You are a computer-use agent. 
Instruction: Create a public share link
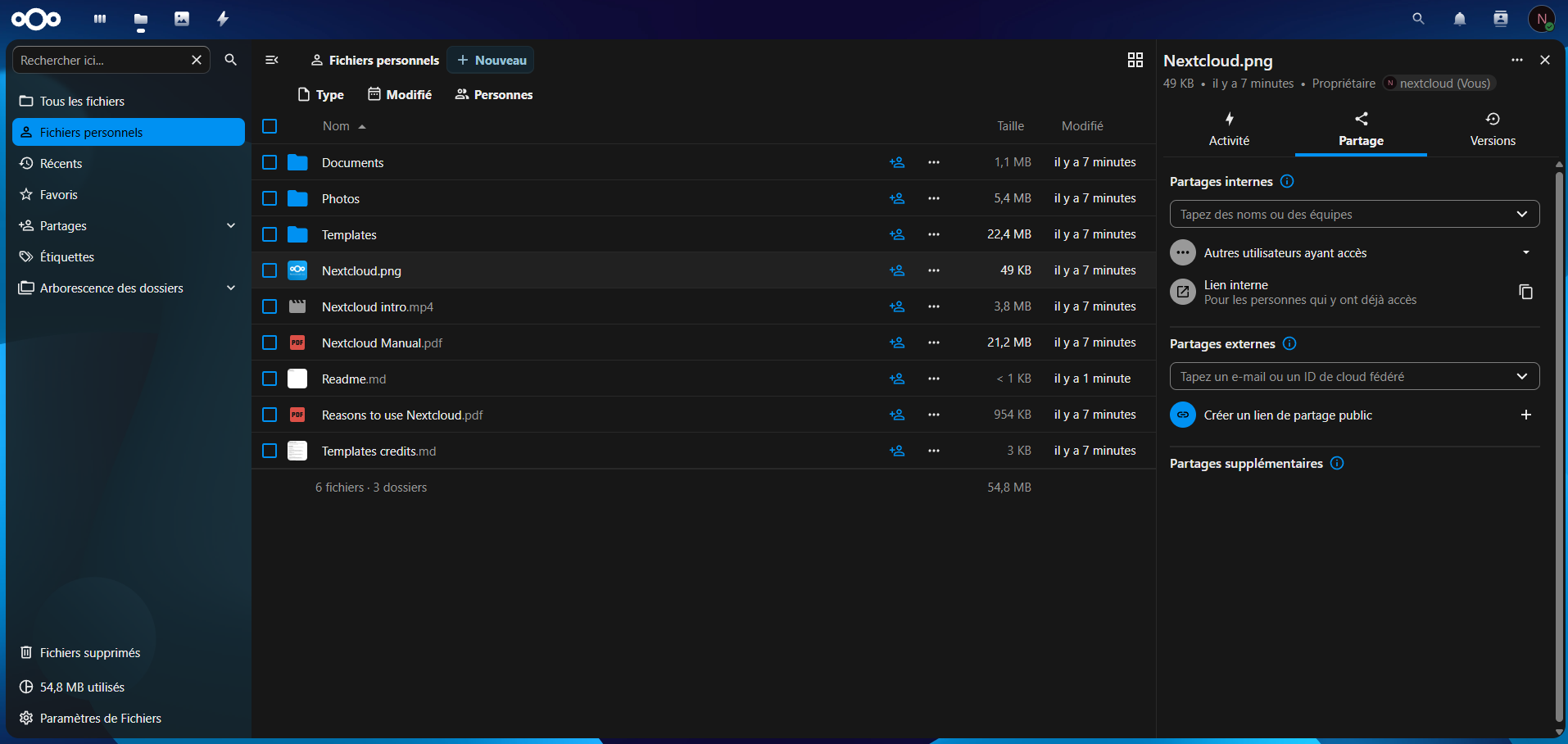pyautogui.click(x=1525, y=415)
